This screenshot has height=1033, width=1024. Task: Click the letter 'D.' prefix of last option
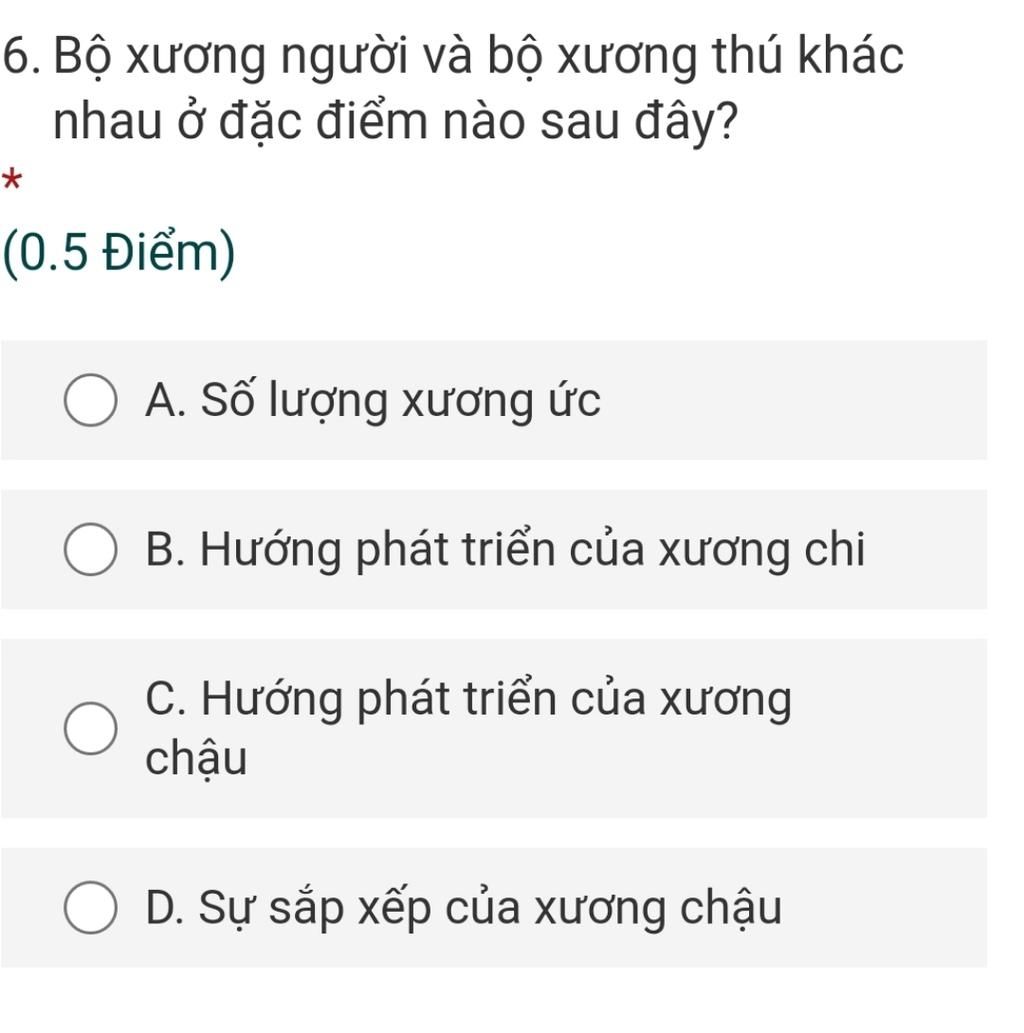pos(167,908)
